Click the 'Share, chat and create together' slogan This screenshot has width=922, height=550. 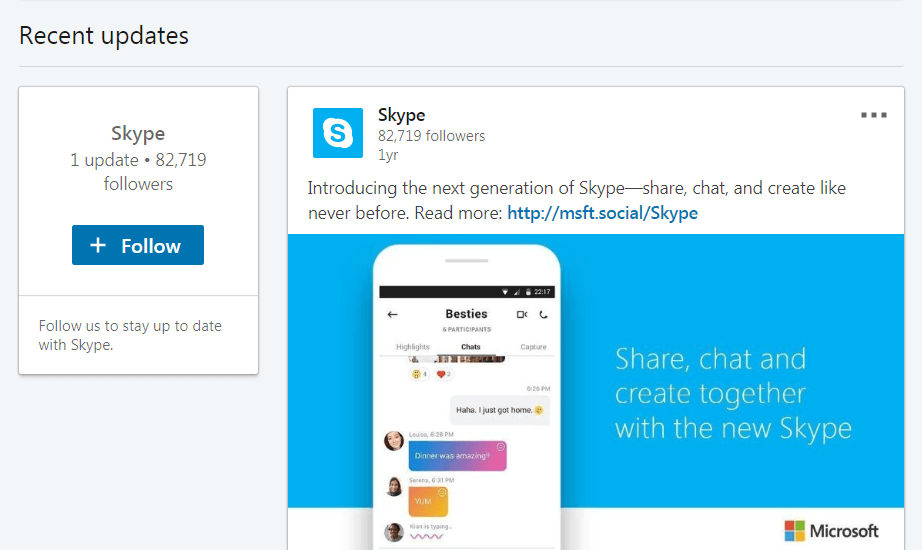[x=733, y=394]
